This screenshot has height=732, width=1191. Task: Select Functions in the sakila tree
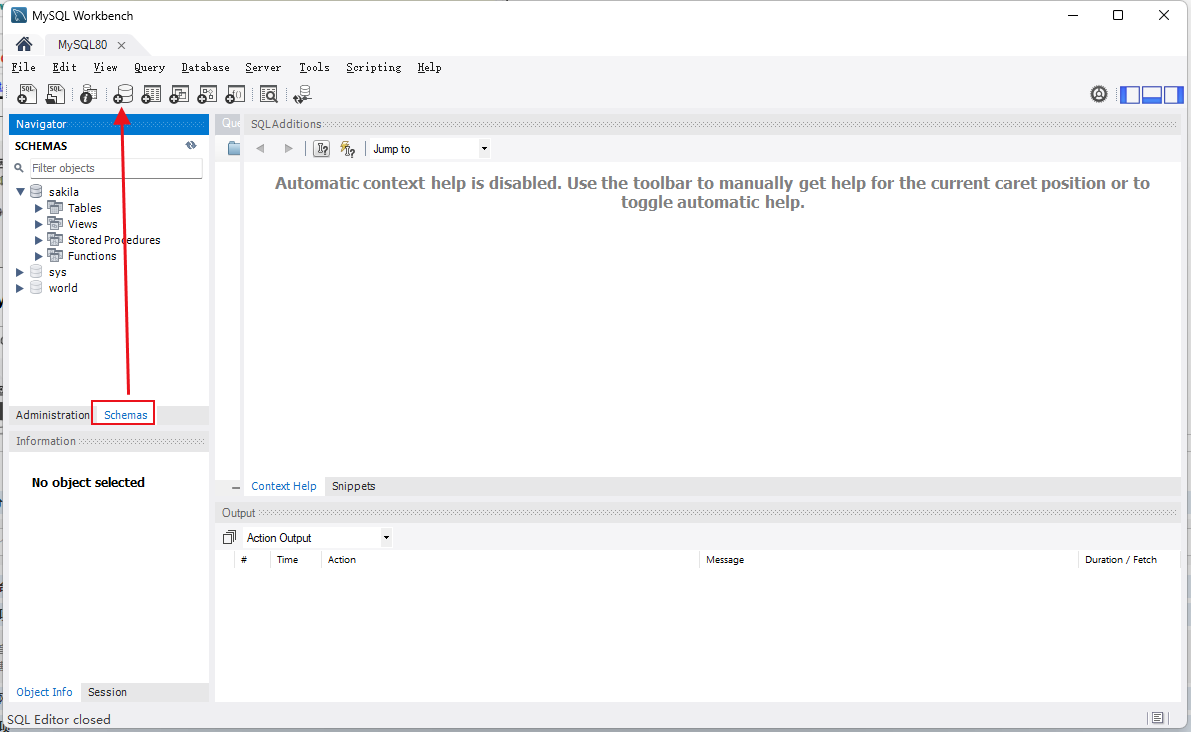(x=92, y=256)
